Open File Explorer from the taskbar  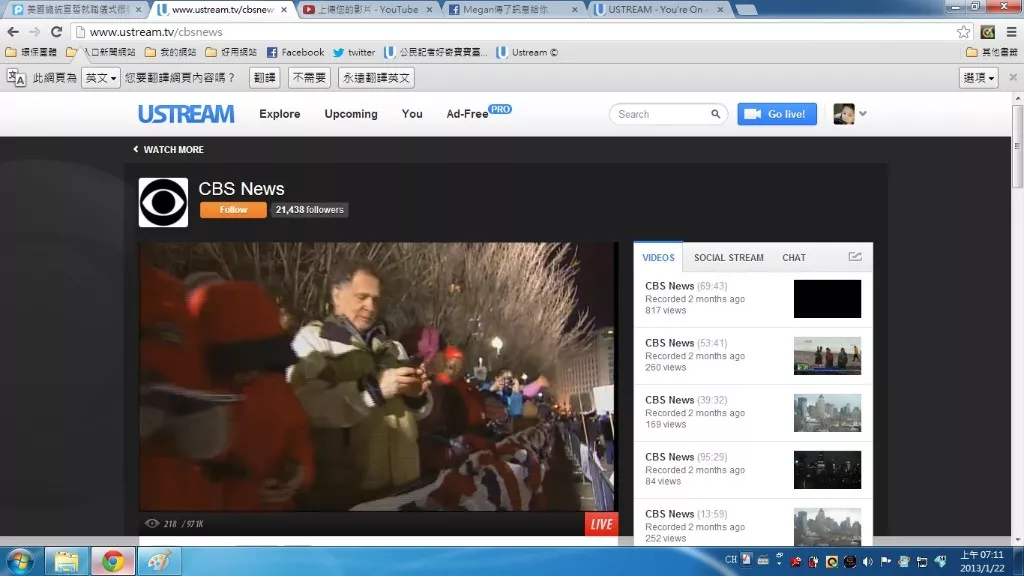(66, 561)
